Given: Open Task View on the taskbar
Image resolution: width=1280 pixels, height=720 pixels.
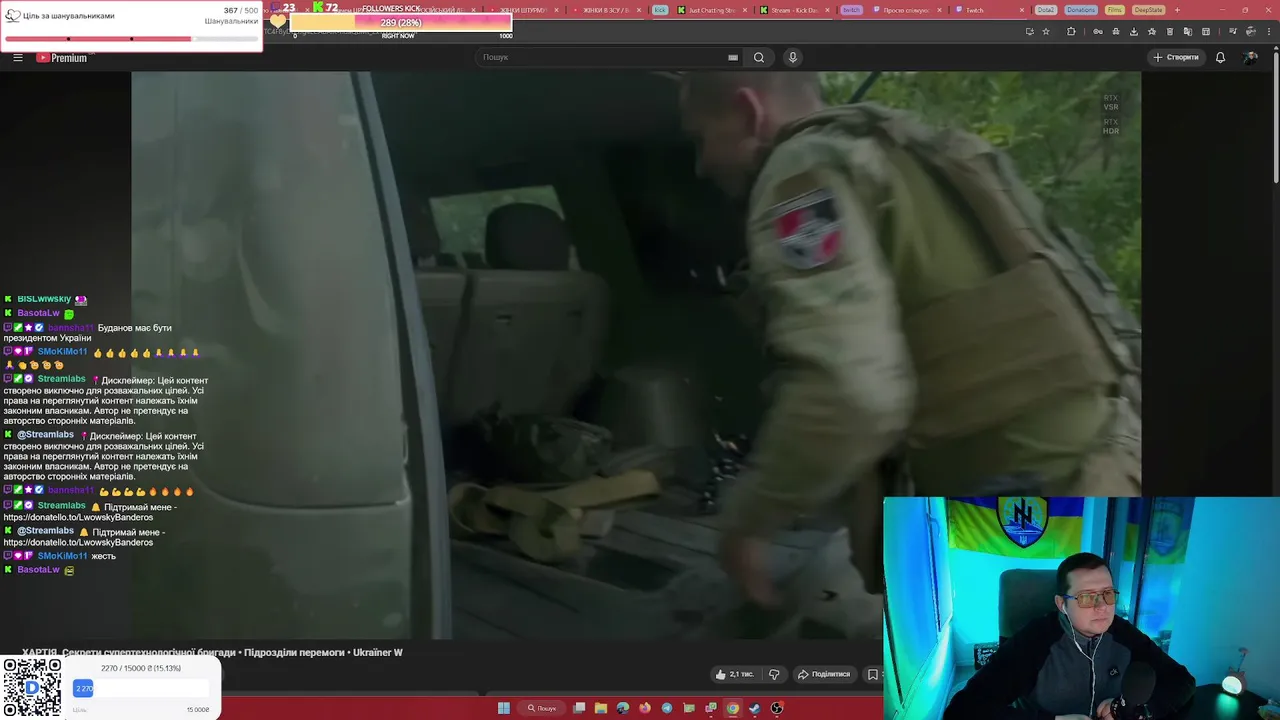Looking at the screenshot, I should (x=579, y=708).
